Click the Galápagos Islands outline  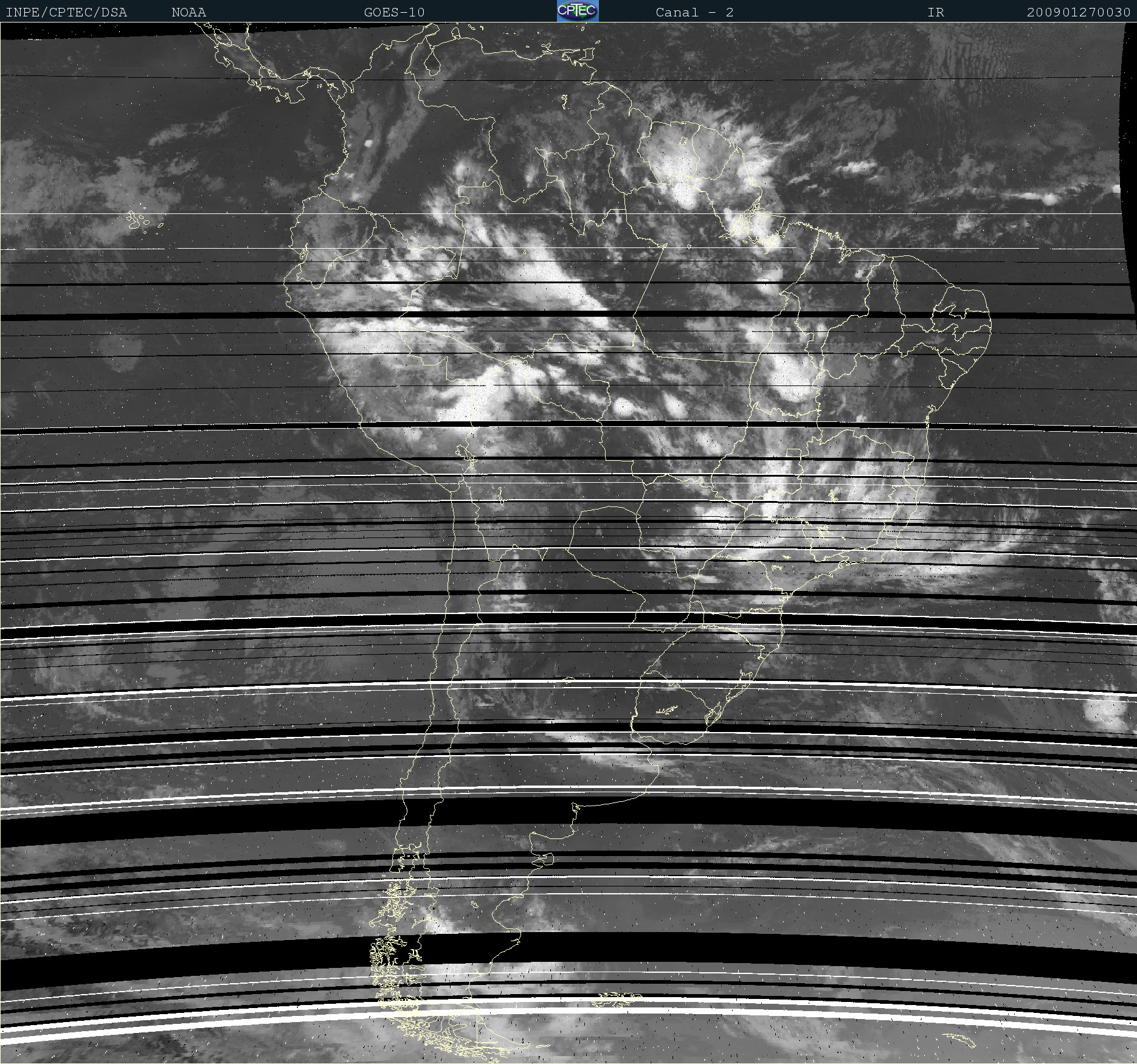tap(138, 220)
